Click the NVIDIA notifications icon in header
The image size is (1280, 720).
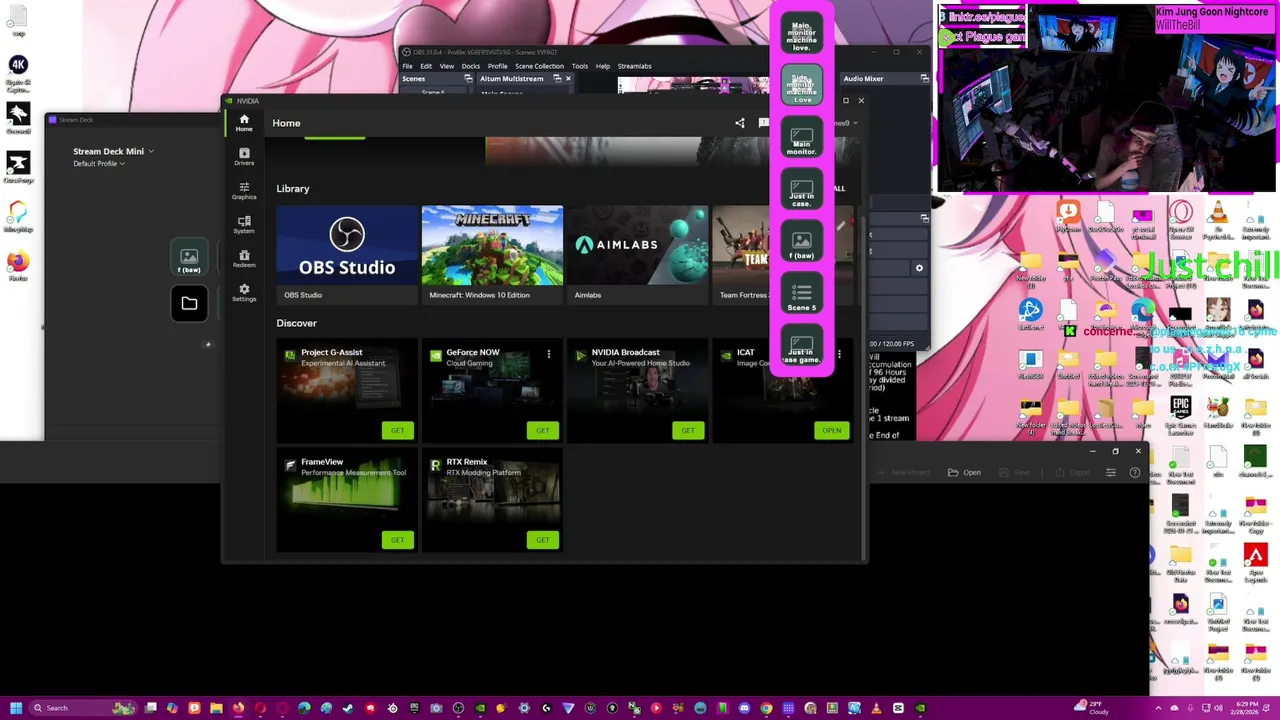[764, 123]
